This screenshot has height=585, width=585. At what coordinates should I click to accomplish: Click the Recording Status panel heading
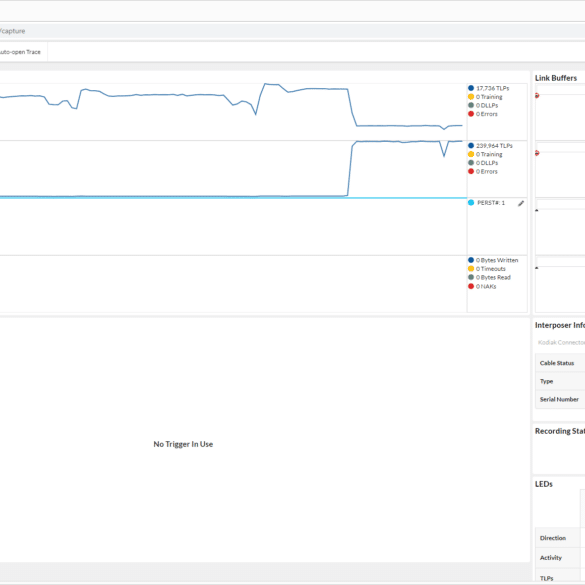pyautogui.click(x=560, y=431)
